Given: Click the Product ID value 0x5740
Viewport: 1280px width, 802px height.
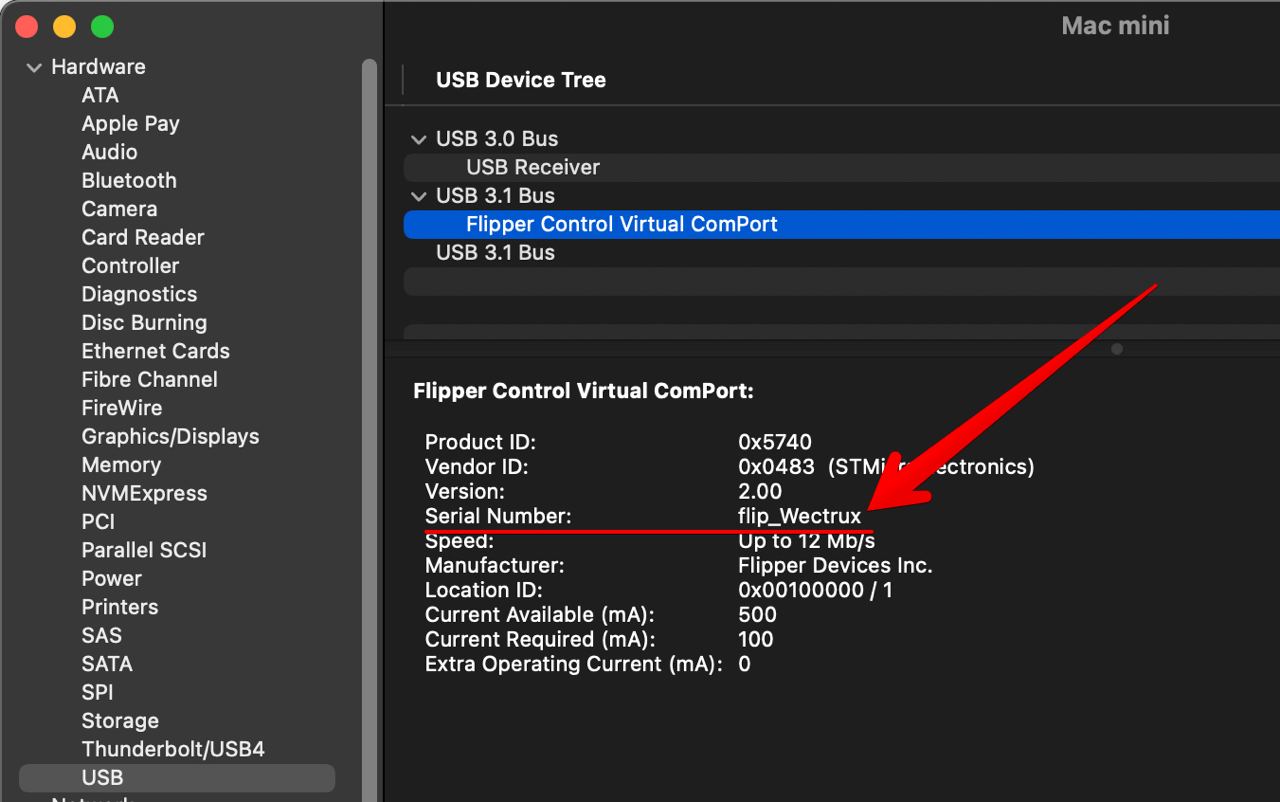Looking at the screenshot, I should coord(775,442).
